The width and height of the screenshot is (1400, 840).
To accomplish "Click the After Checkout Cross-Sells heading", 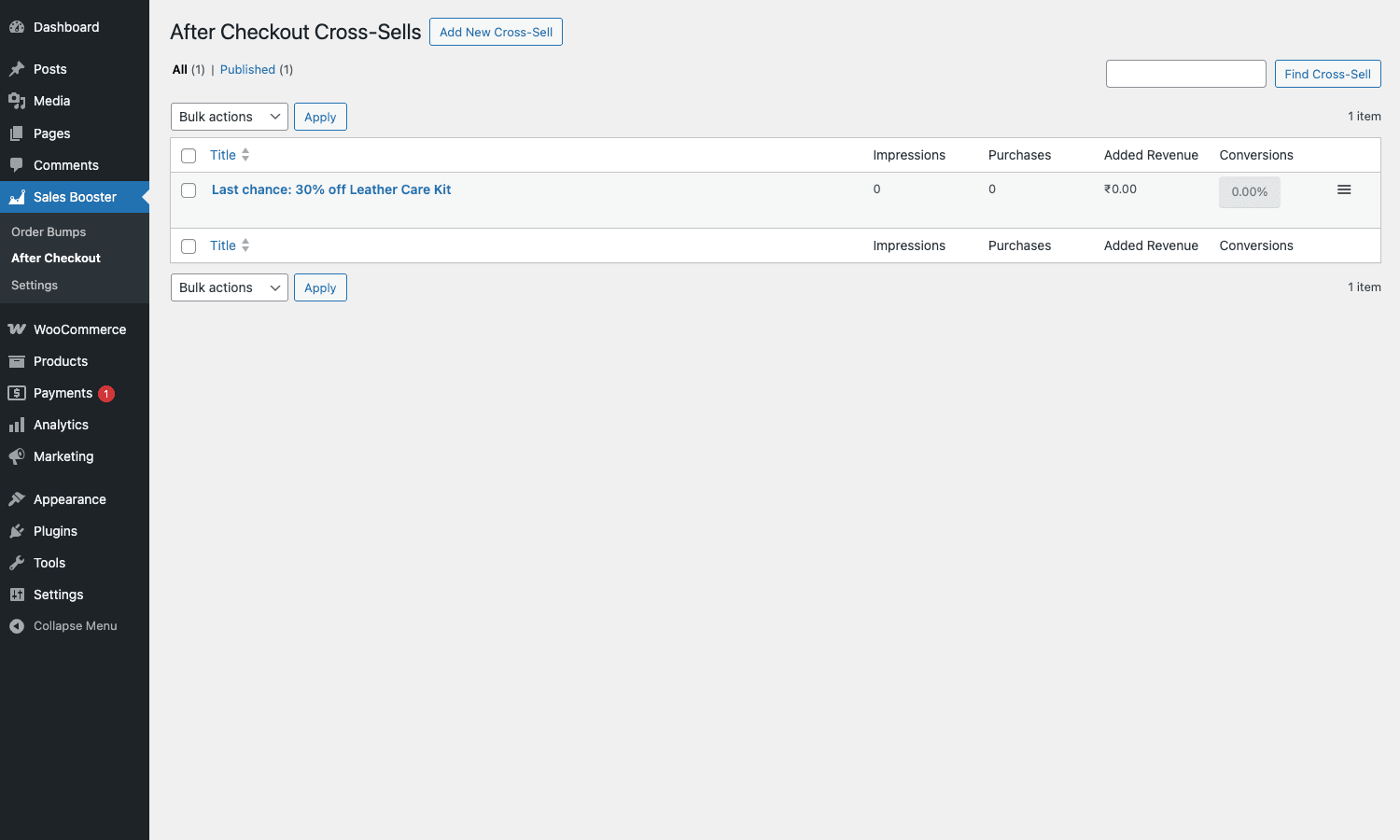I will [296, 32].
